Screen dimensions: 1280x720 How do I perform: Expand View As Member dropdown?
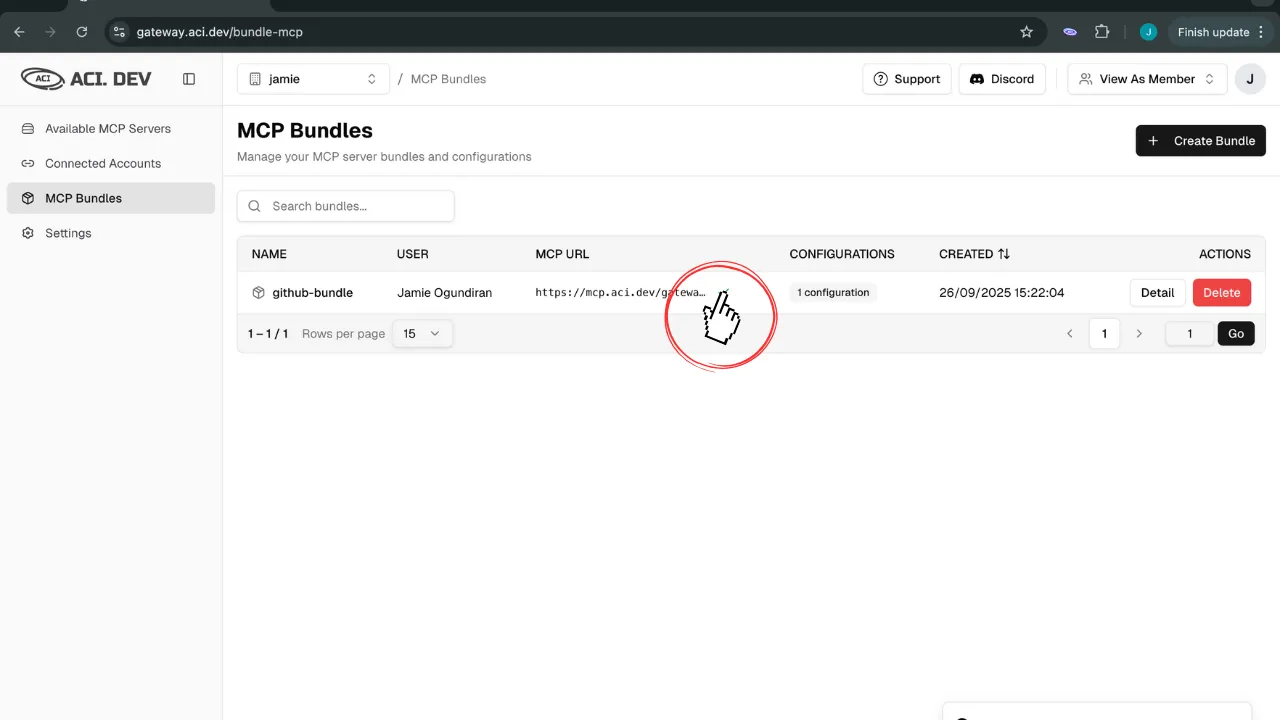[x=1147, y=79]
